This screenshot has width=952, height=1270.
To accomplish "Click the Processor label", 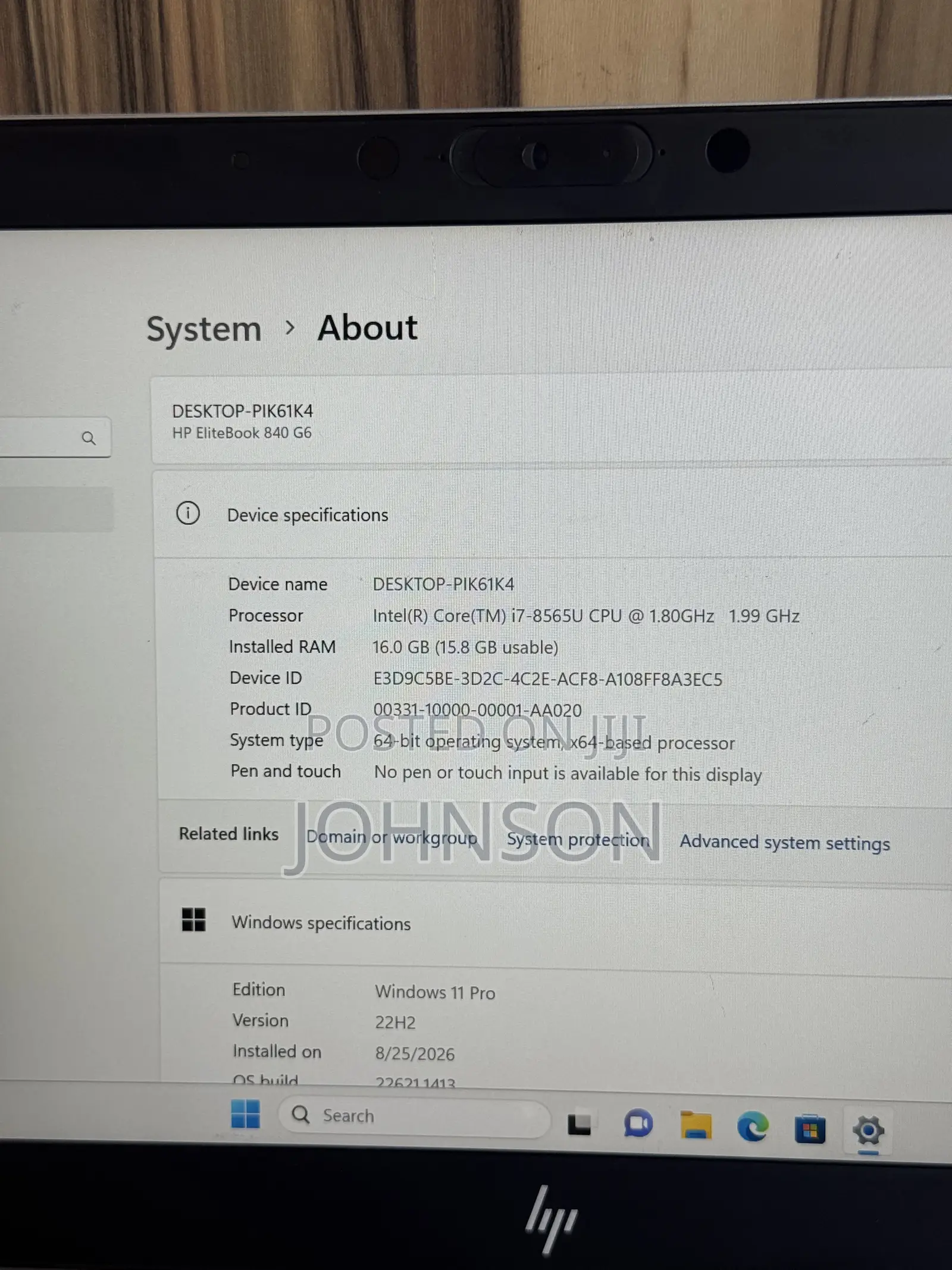I will click(x=266, y=615).
